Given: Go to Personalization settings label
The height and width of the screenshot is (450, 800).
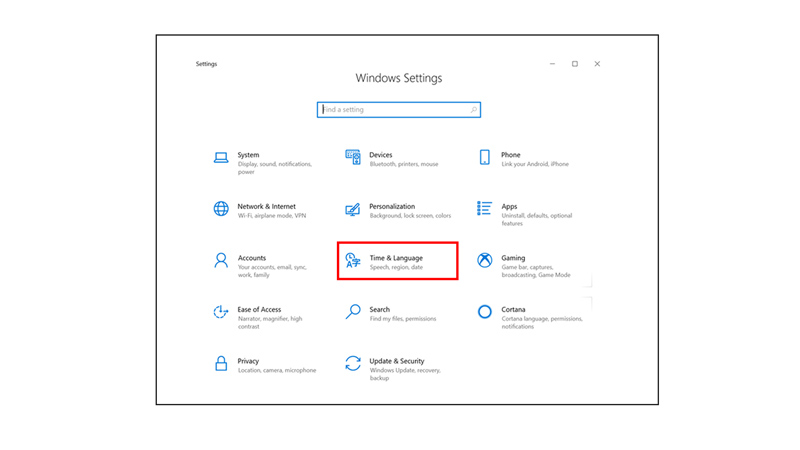Looking at the screenshot, I should [392, 207].
